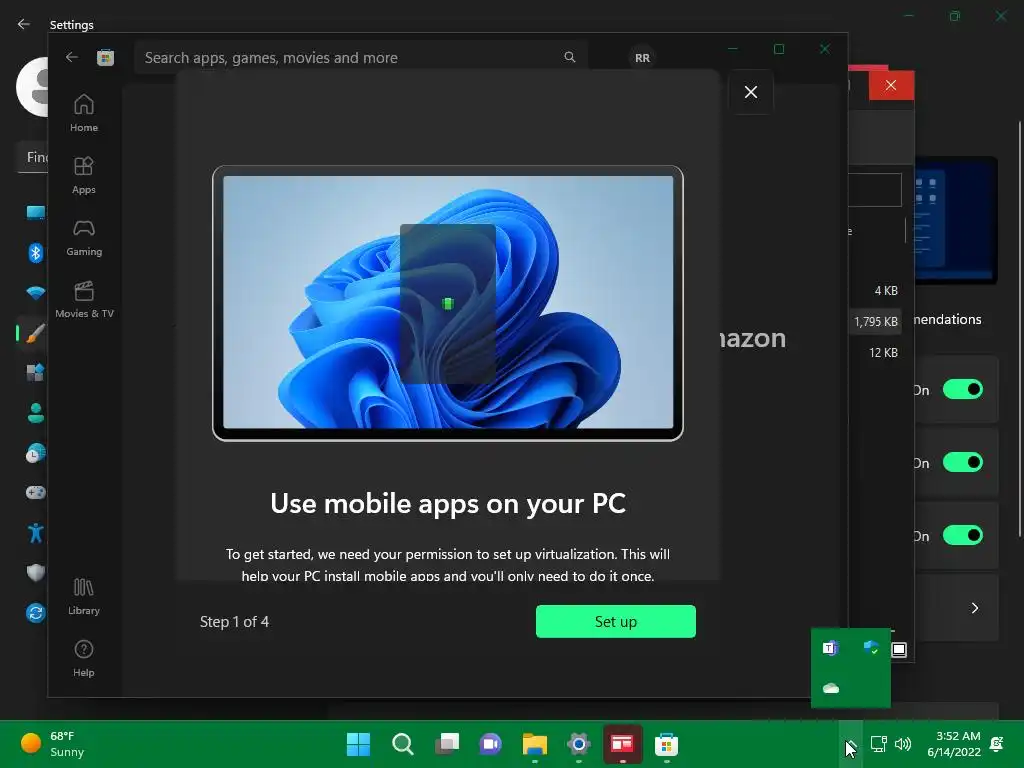This screenshot has height=768, width=1024.
Task: Open System monitor icon in Settings sidebar
Action: [x=35, y=213]
